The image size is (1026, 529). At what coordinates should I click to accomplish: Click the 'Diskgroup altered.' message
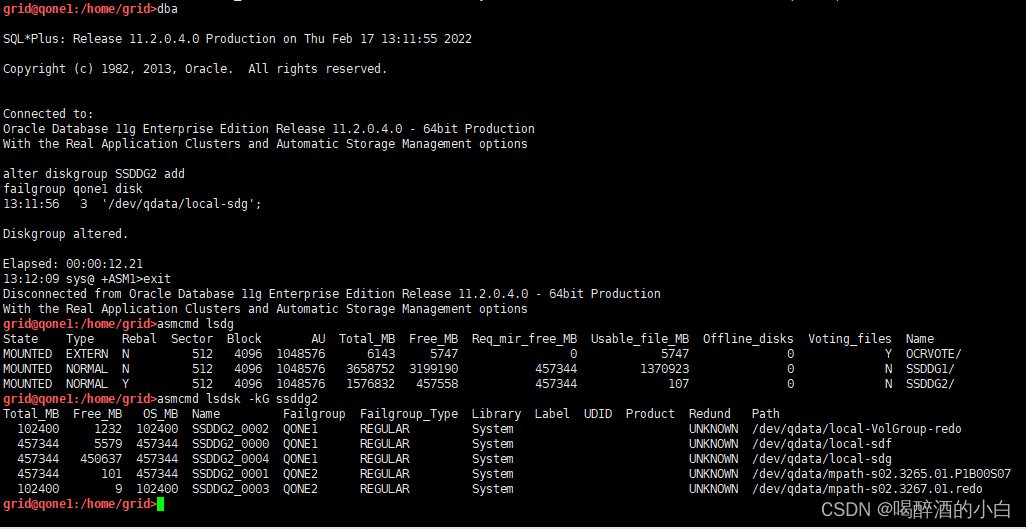[66, 234]
